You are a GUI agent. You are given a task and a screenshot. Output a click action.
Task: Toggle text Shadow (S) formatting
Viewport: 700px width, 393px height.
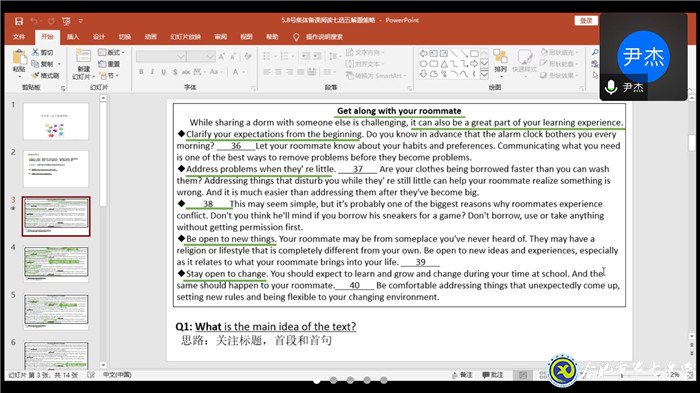(x=175, y=72)
